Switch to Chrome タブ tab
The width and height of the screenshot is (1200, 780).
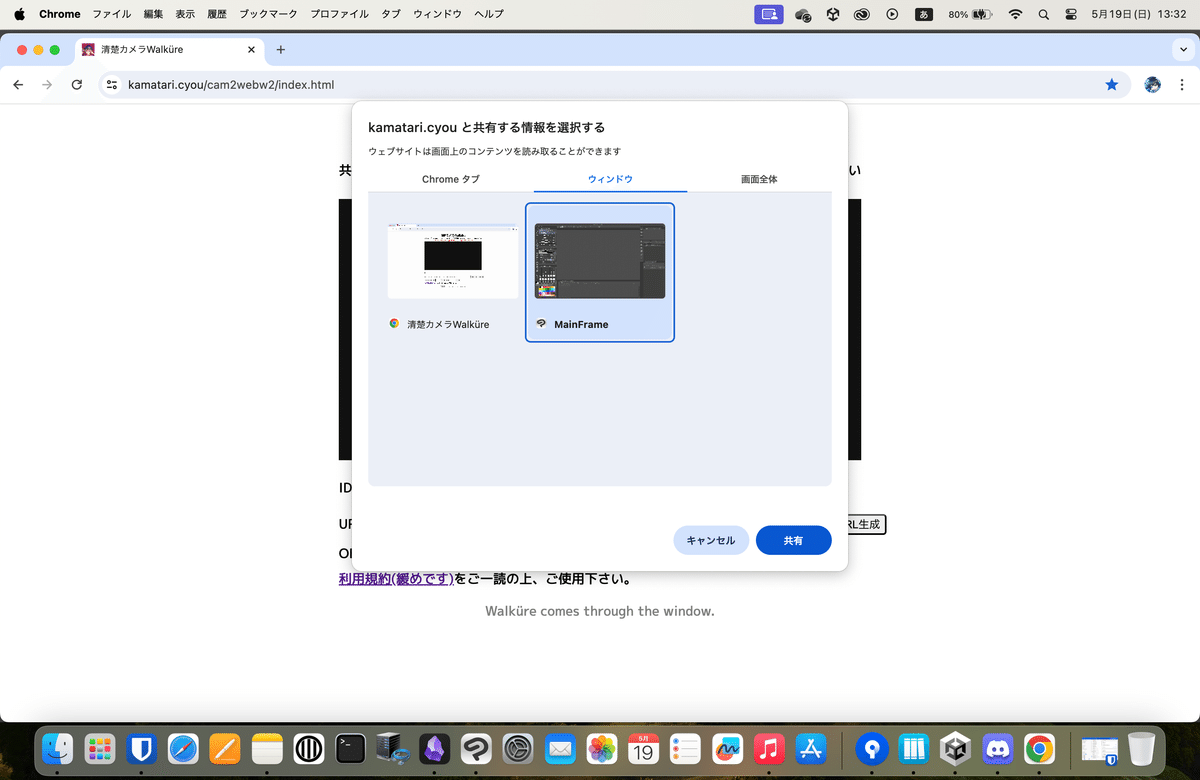(x=451, y=179)
